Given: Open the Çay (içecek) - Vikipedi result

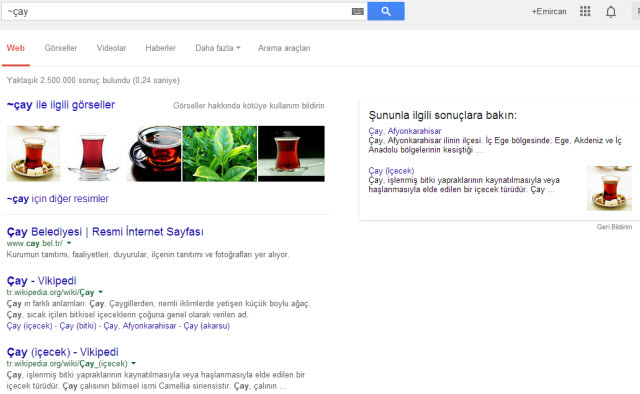Looking at the screenshot, I should point(62,352).
